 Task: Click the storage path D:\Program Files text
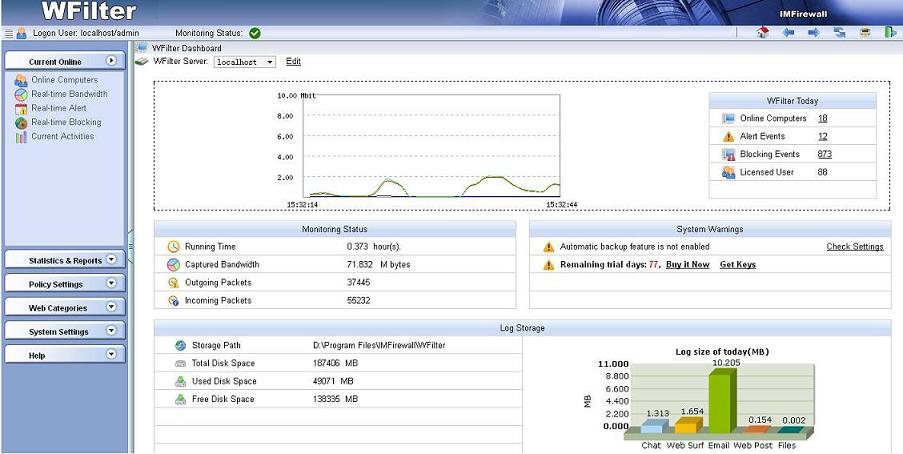379,345
